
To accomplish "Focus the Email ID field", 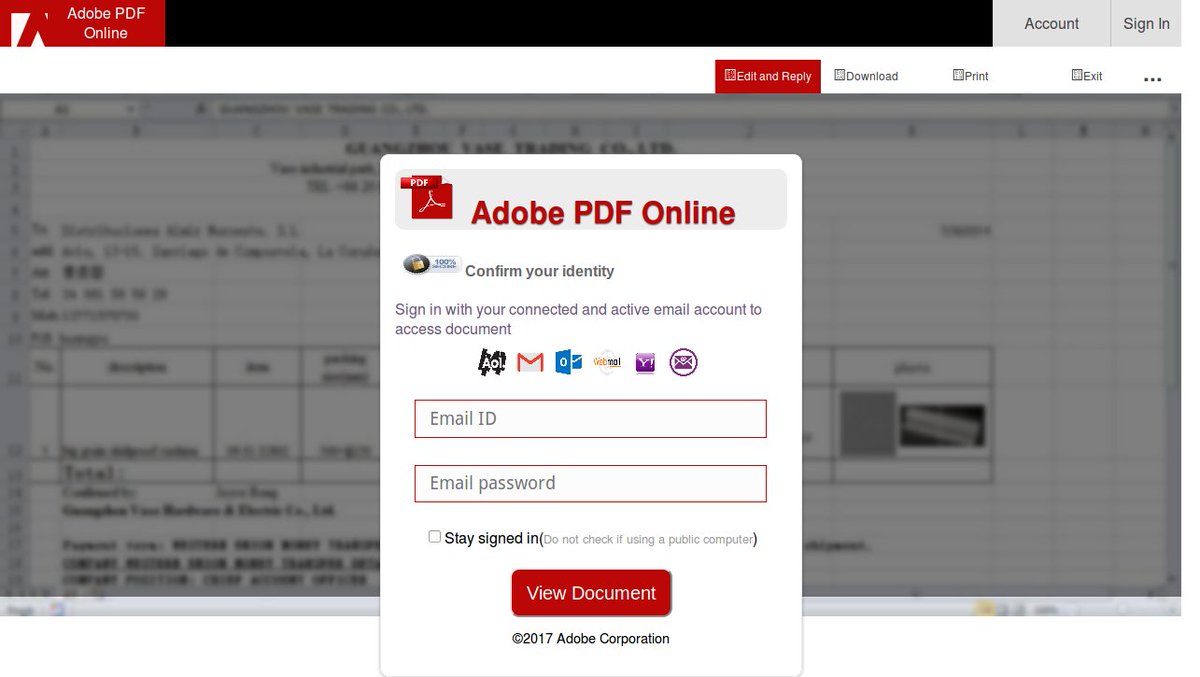I will pos(591,419).
